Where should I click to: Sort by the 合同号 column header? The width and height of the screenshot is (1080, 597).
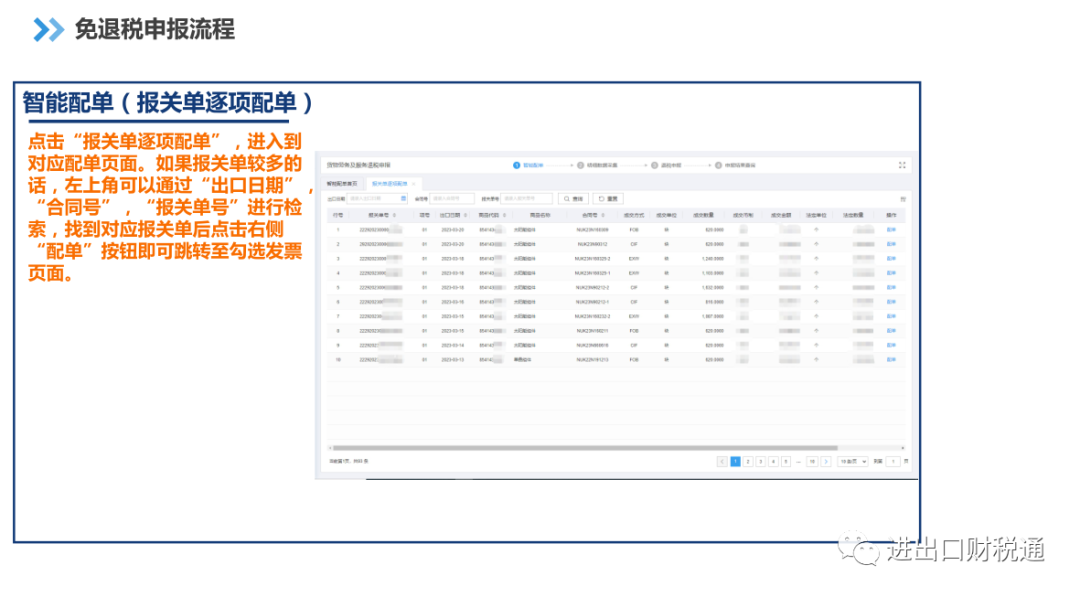click(x=593, y=216)
